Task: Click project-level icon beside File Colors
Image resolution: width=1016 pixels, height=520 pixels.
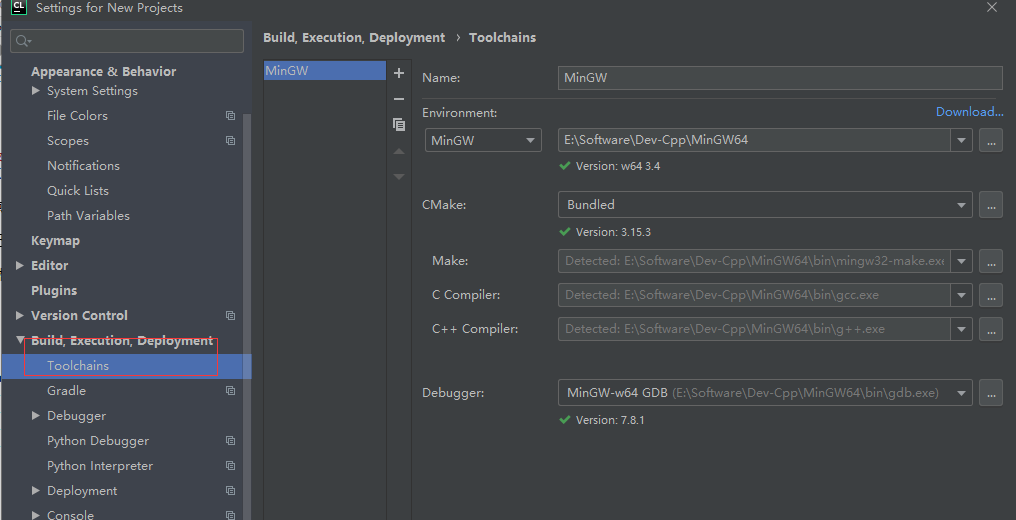Action: 230,115
